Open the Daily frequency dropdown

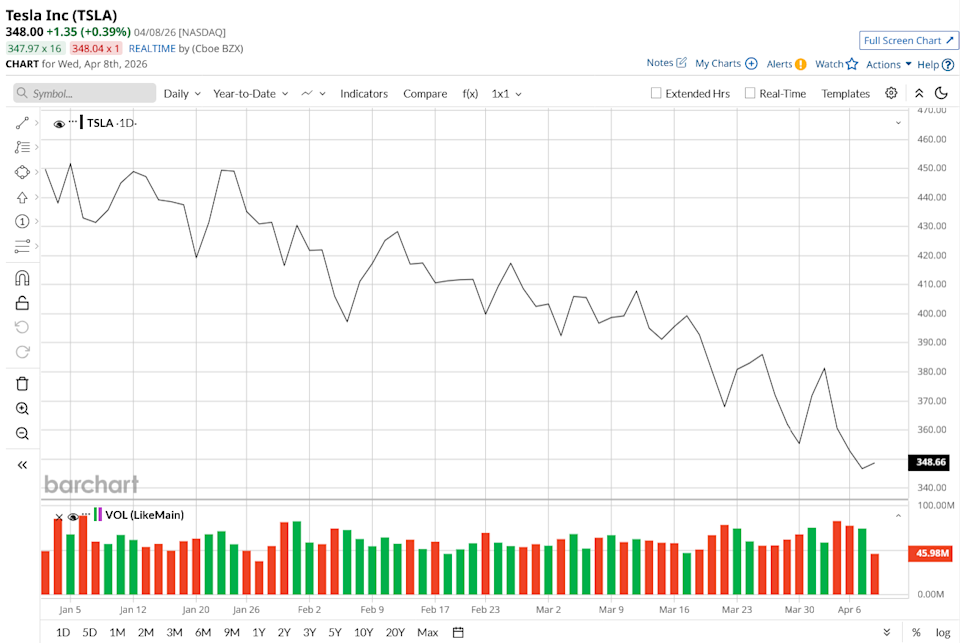[182, 93]
